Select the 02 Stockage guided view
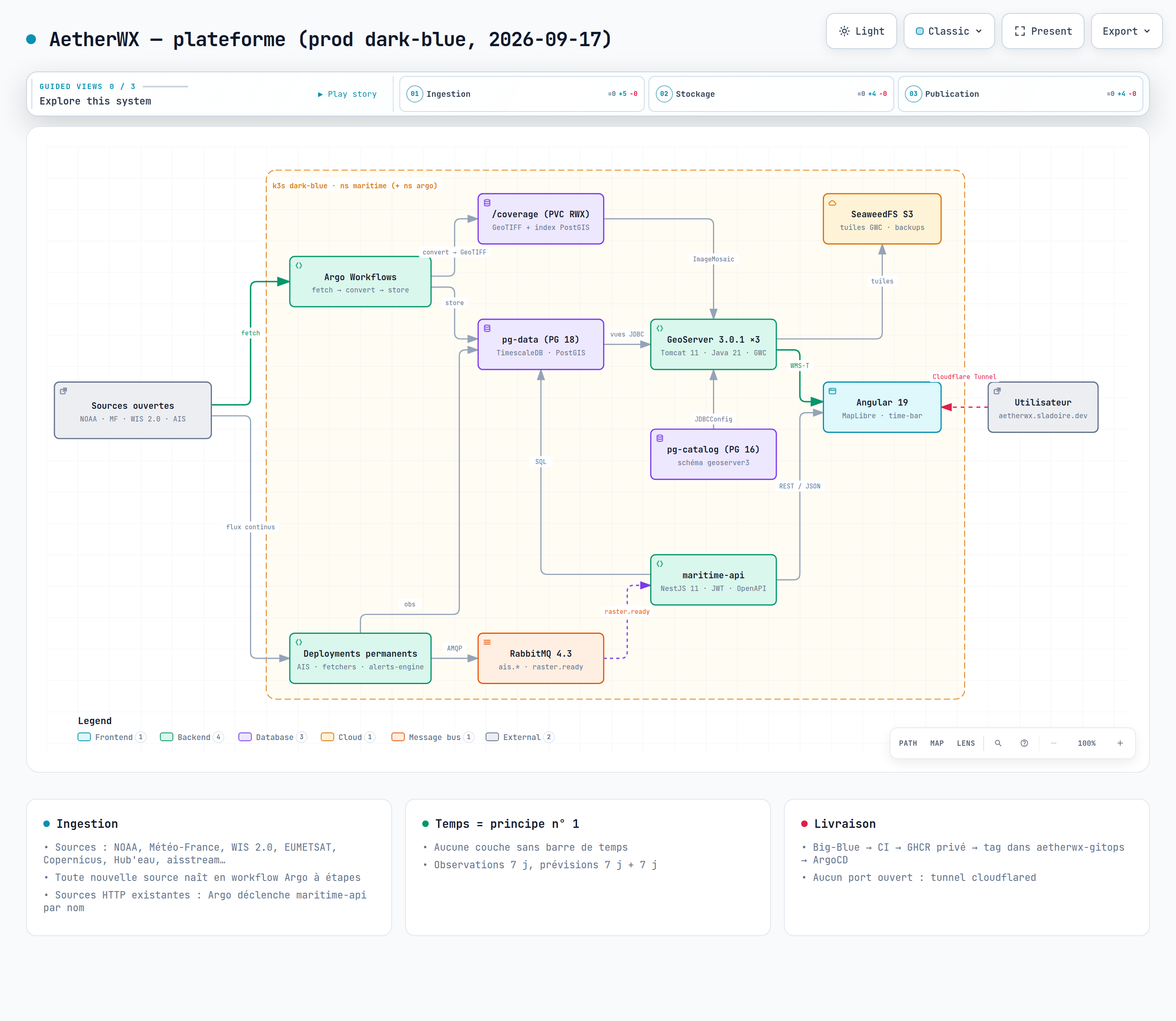This screenshot has height=1021, width=1176. [x=771, y=94]
